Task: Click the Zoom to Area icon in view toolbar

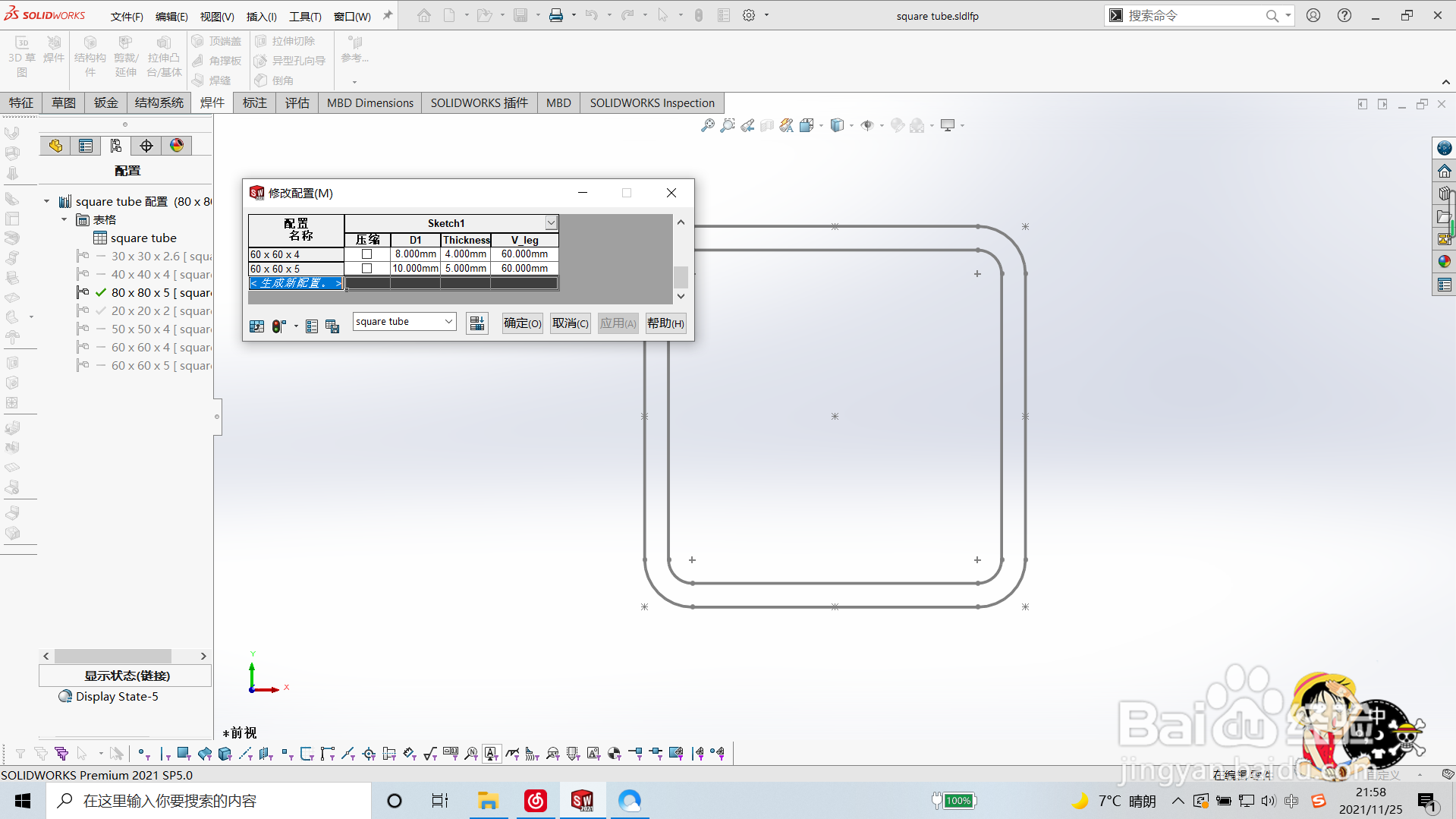Action: click(728, 125)
